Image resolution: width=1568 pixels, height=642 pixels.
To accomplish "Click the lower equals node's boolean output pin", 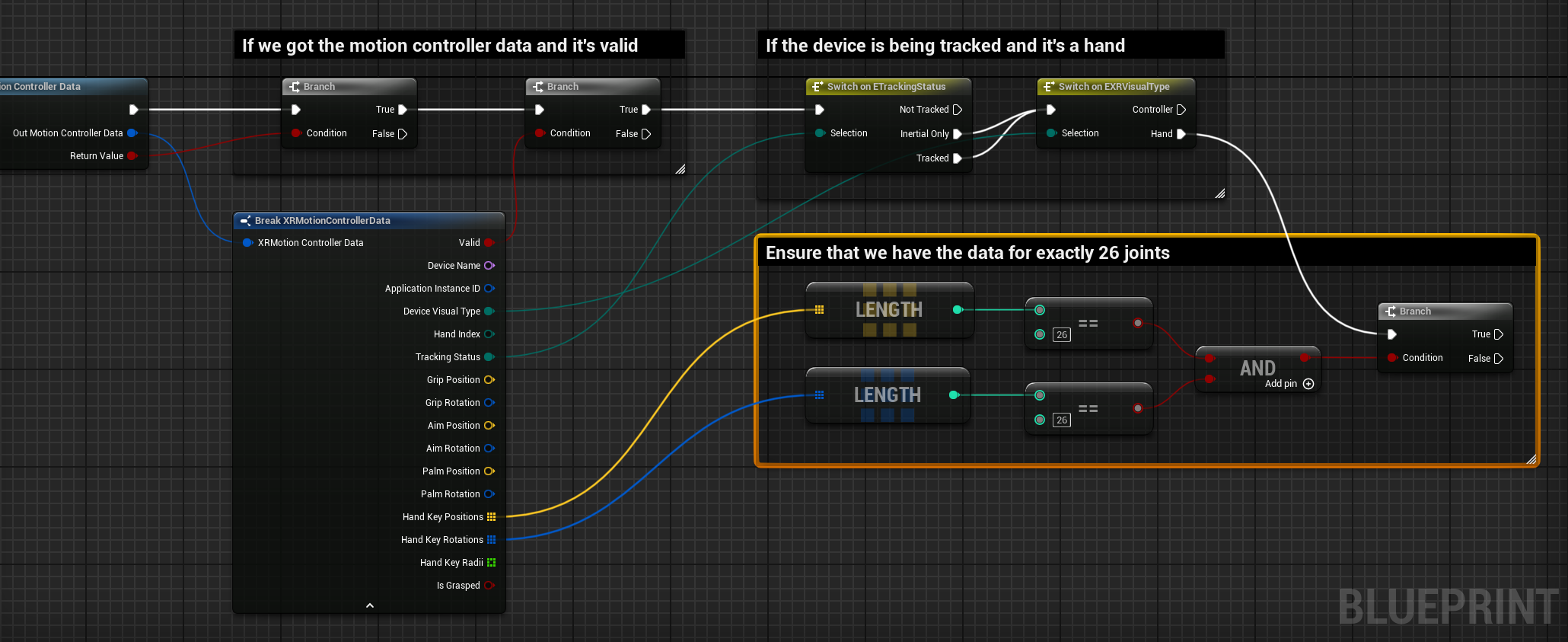I will pos(1138,409).
